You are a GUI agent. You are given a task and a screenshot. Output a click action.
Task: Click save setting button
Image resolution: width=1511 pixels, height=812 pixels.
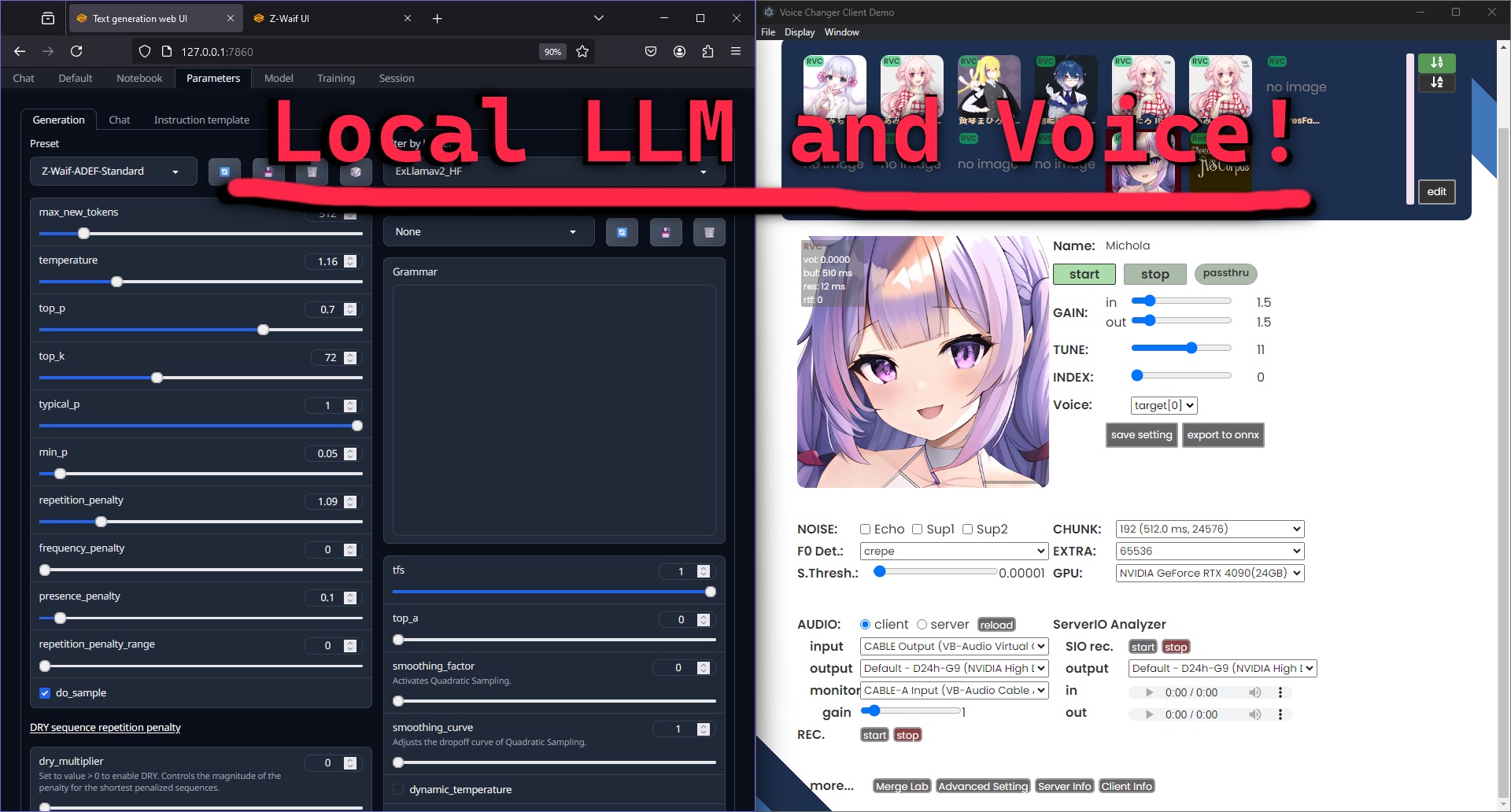1141,435
